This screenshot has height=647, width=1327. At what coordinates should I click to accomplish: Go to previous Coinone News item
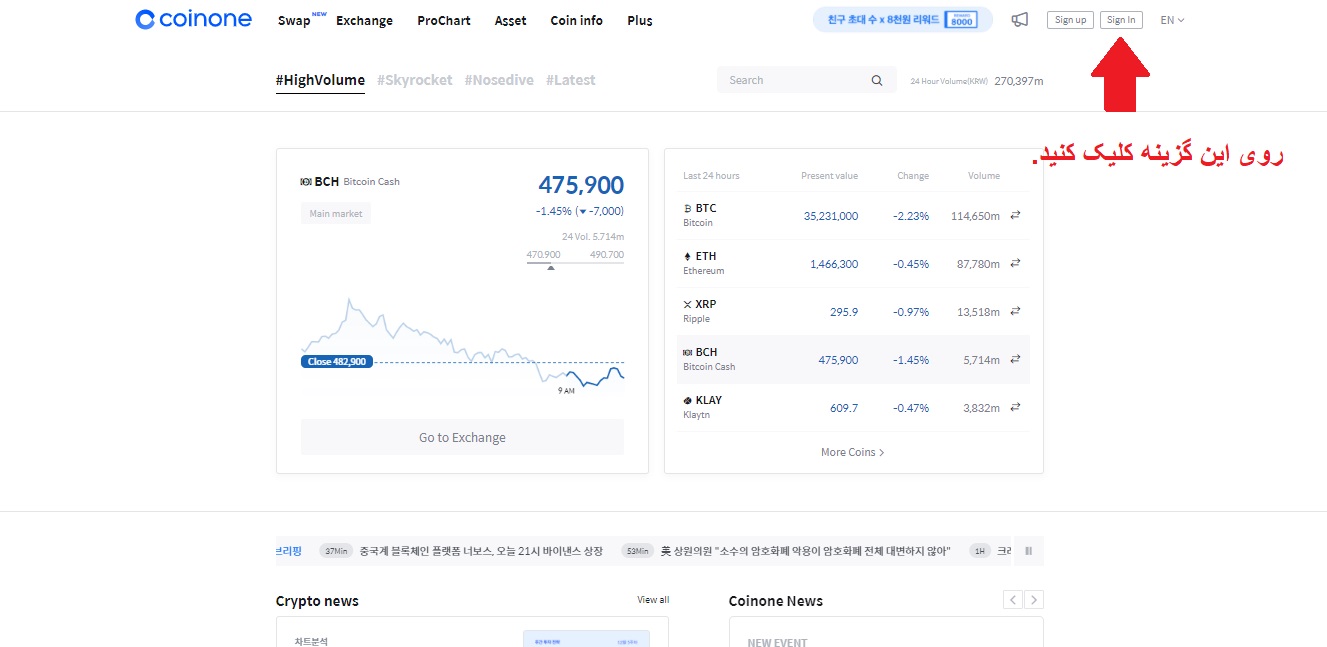(x=1013, y=600)
